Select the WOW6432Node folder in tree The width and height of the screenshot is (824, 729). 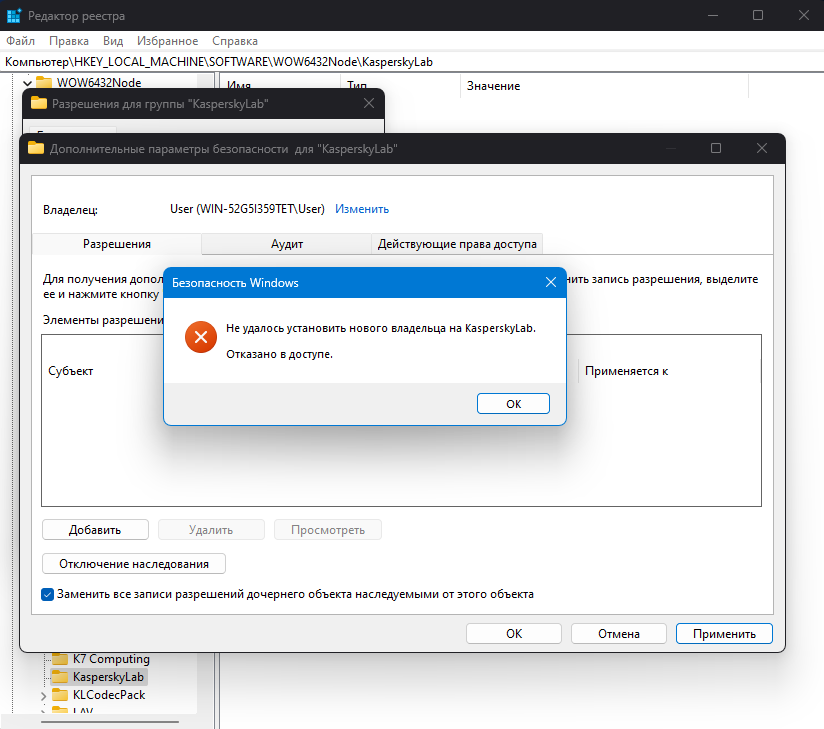(x=99, y=83)
